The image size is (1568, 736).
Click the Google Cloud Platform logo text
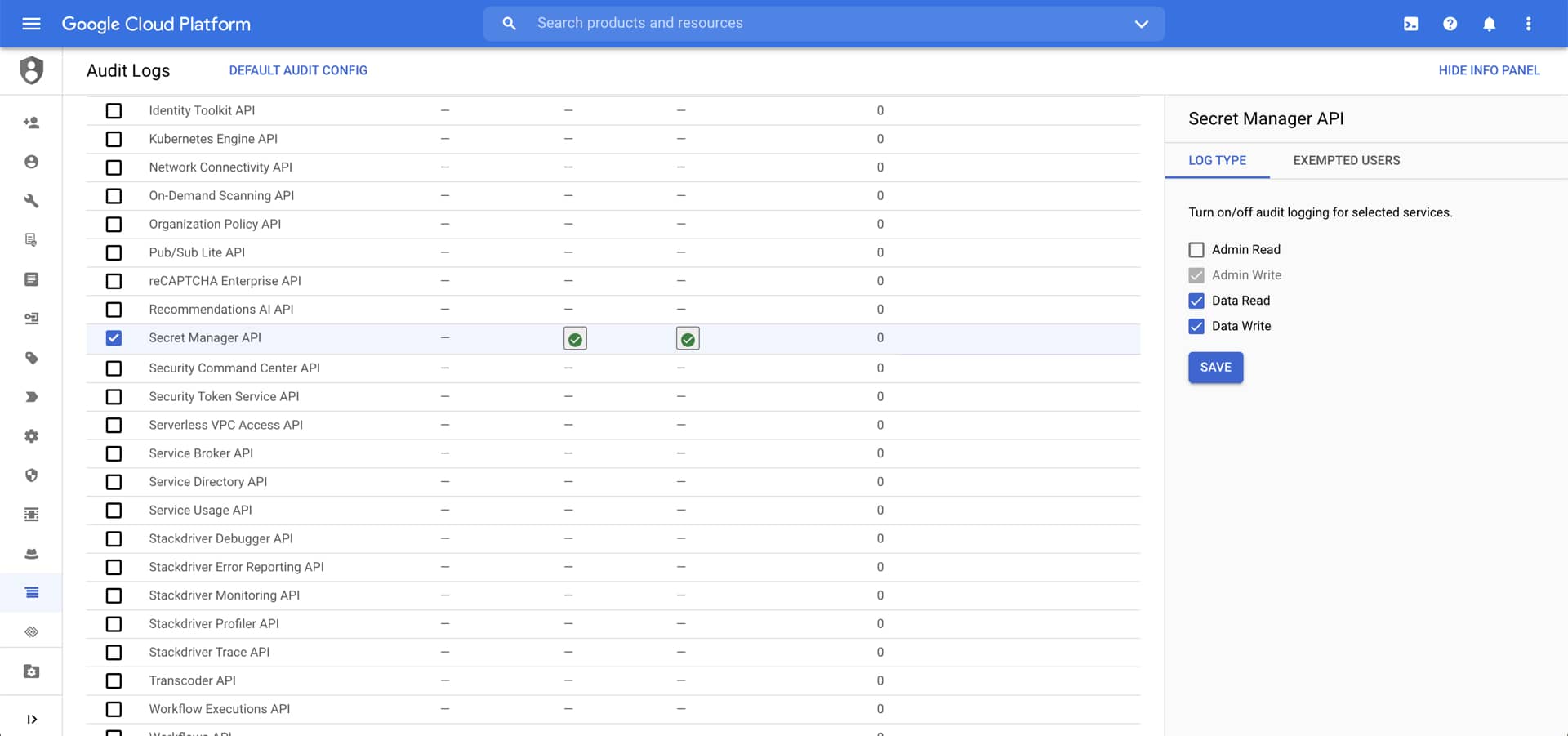click(x=156, y=24)
